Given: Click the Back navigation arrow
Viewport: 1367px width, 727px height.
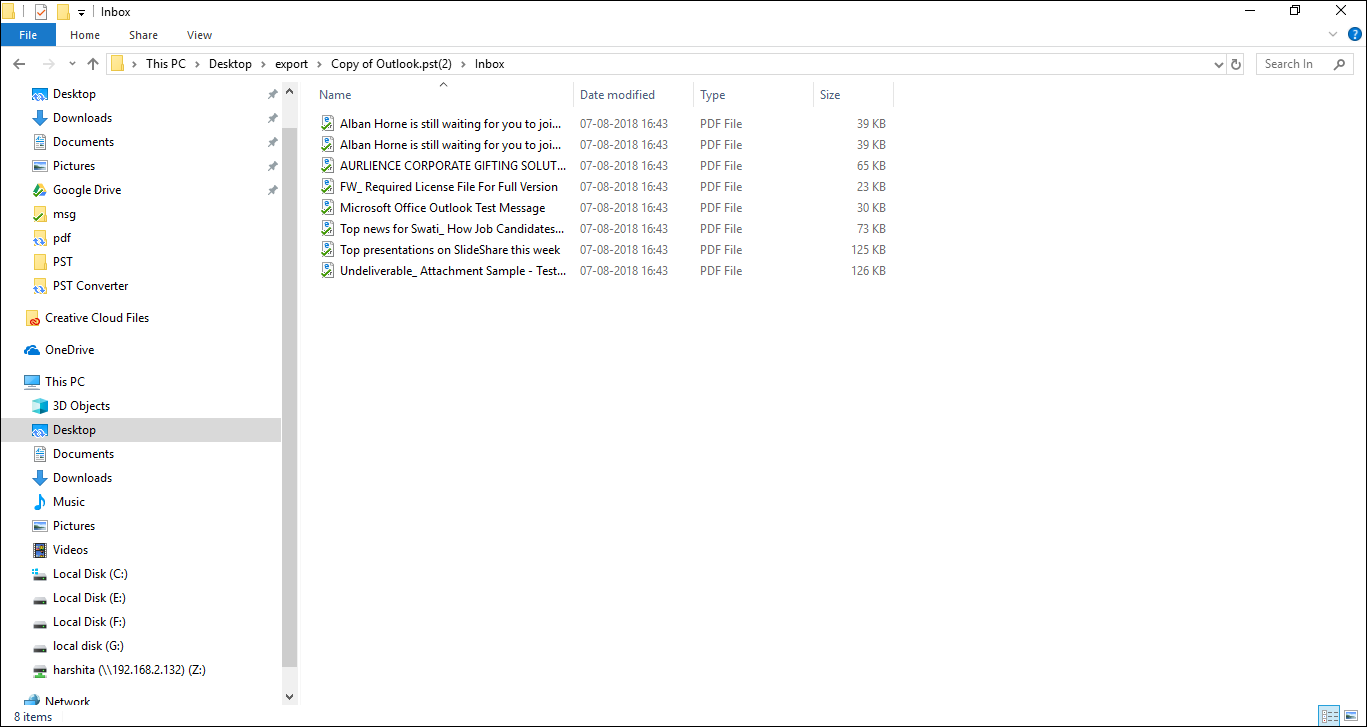Looking at the screenshot, I should click(19, 64).
